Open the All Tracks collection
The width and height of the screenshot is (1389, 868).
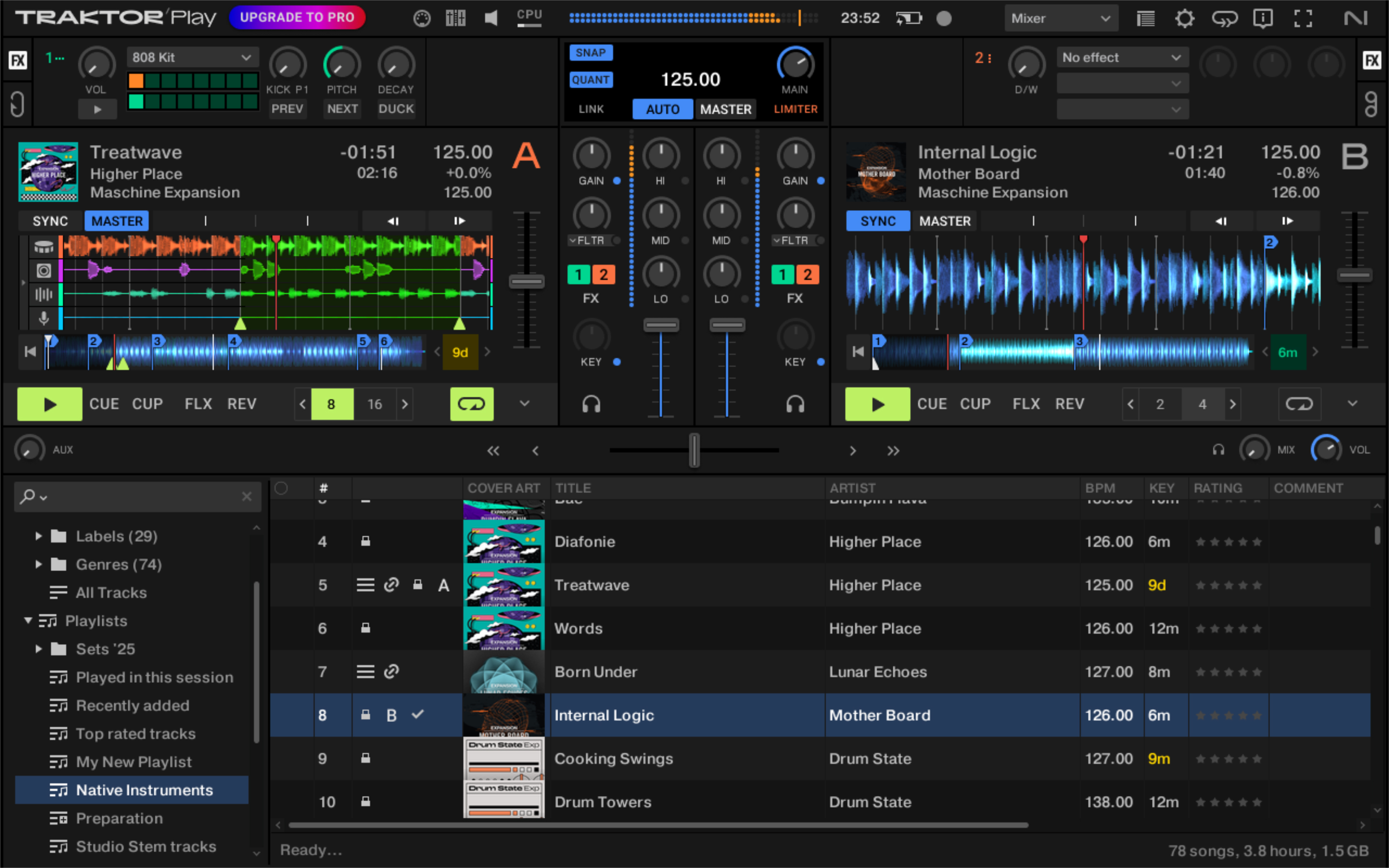click(x=111, y=593)
